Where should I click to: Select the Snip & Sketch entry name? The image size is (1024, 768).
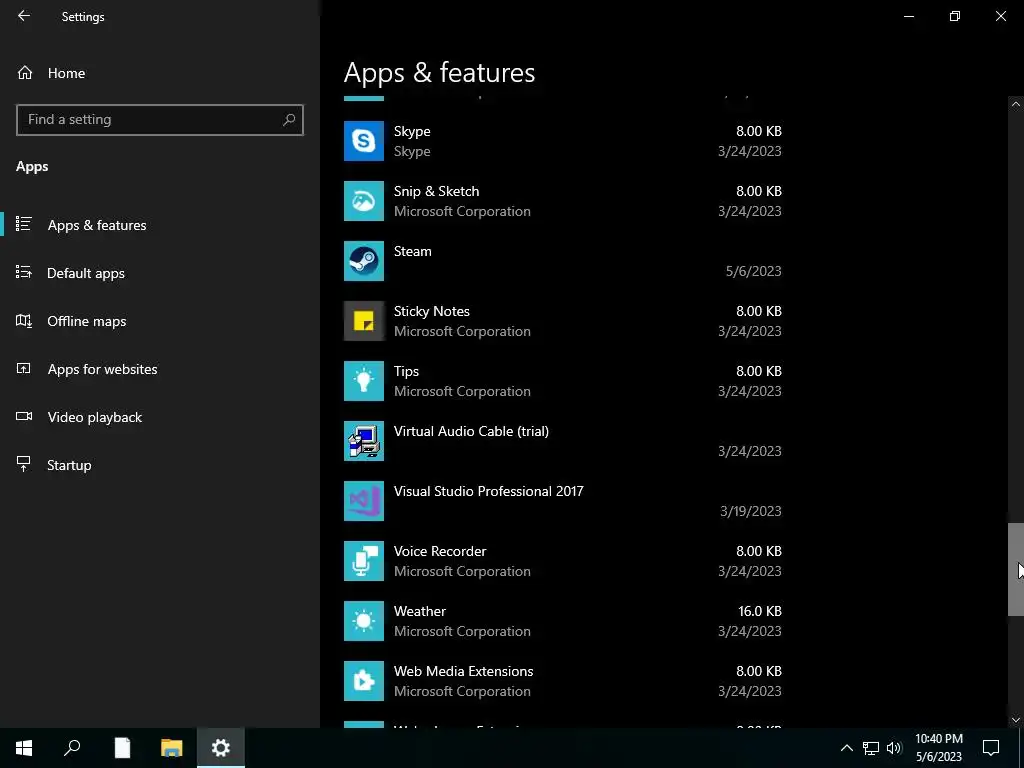[x=436, y=191]
